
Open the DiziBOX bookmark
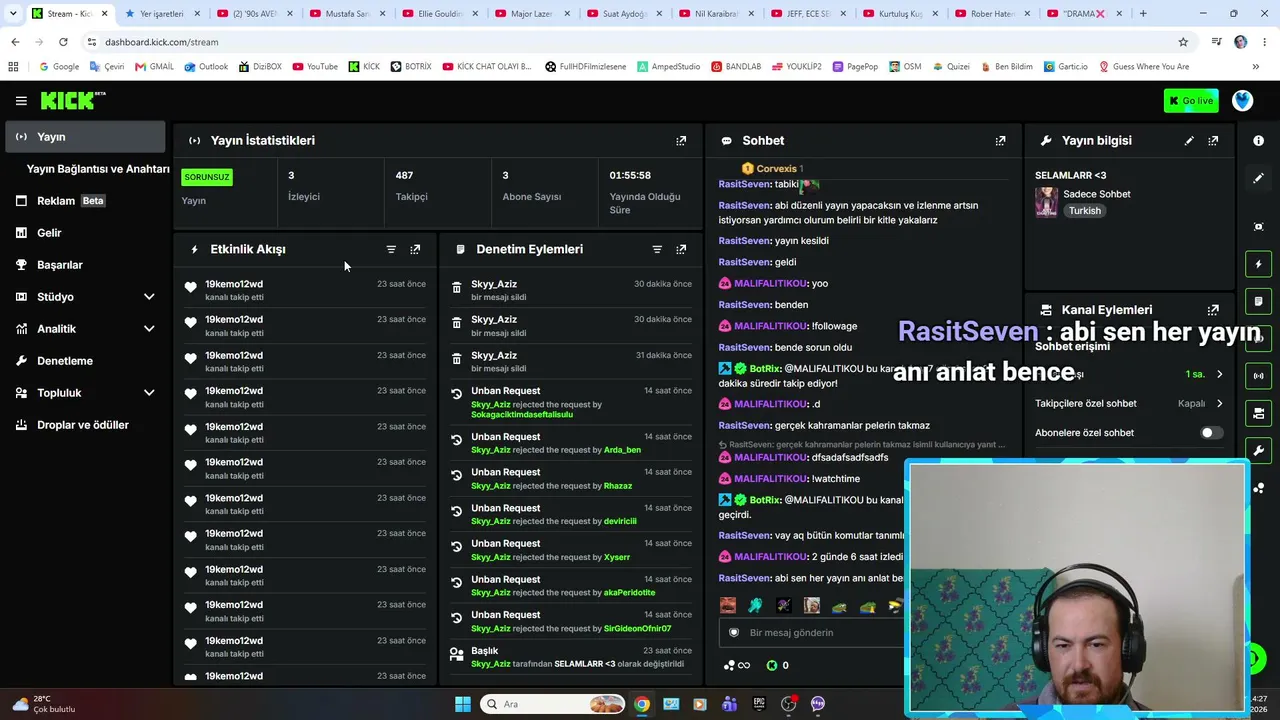click(260, 67)
